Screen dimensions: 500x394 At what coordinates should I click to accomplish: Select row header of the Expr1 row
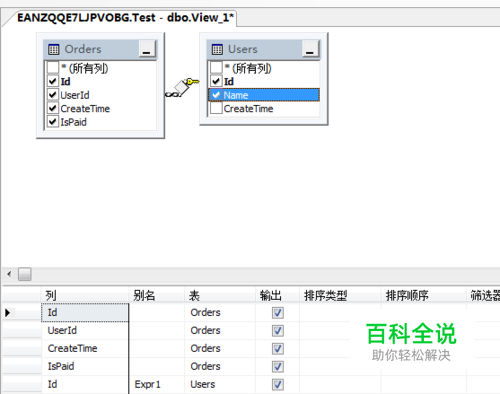click(x=22, y=384)
